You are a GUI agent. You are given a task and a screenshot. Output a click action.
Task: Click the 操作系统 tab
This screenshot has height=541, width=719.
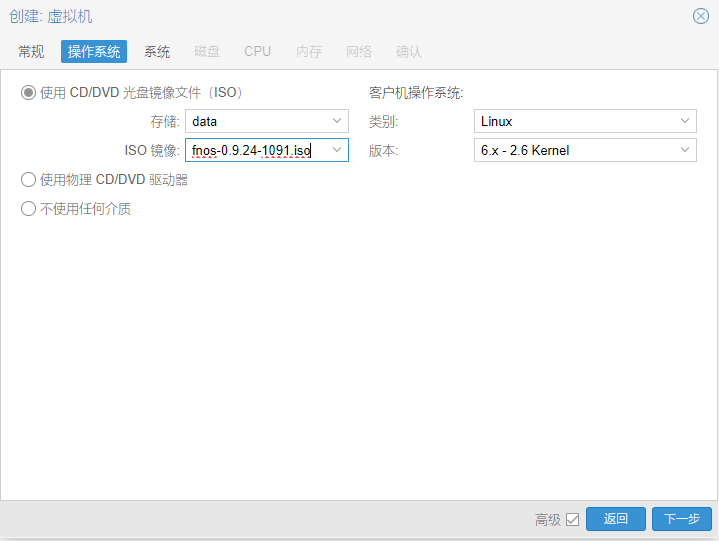94,52
